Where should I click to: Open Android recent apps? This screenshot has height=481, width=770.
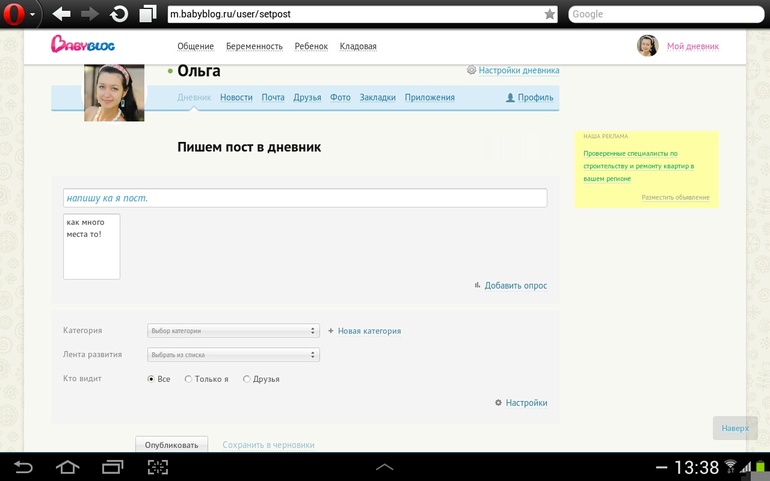click(x=112, y=467)
